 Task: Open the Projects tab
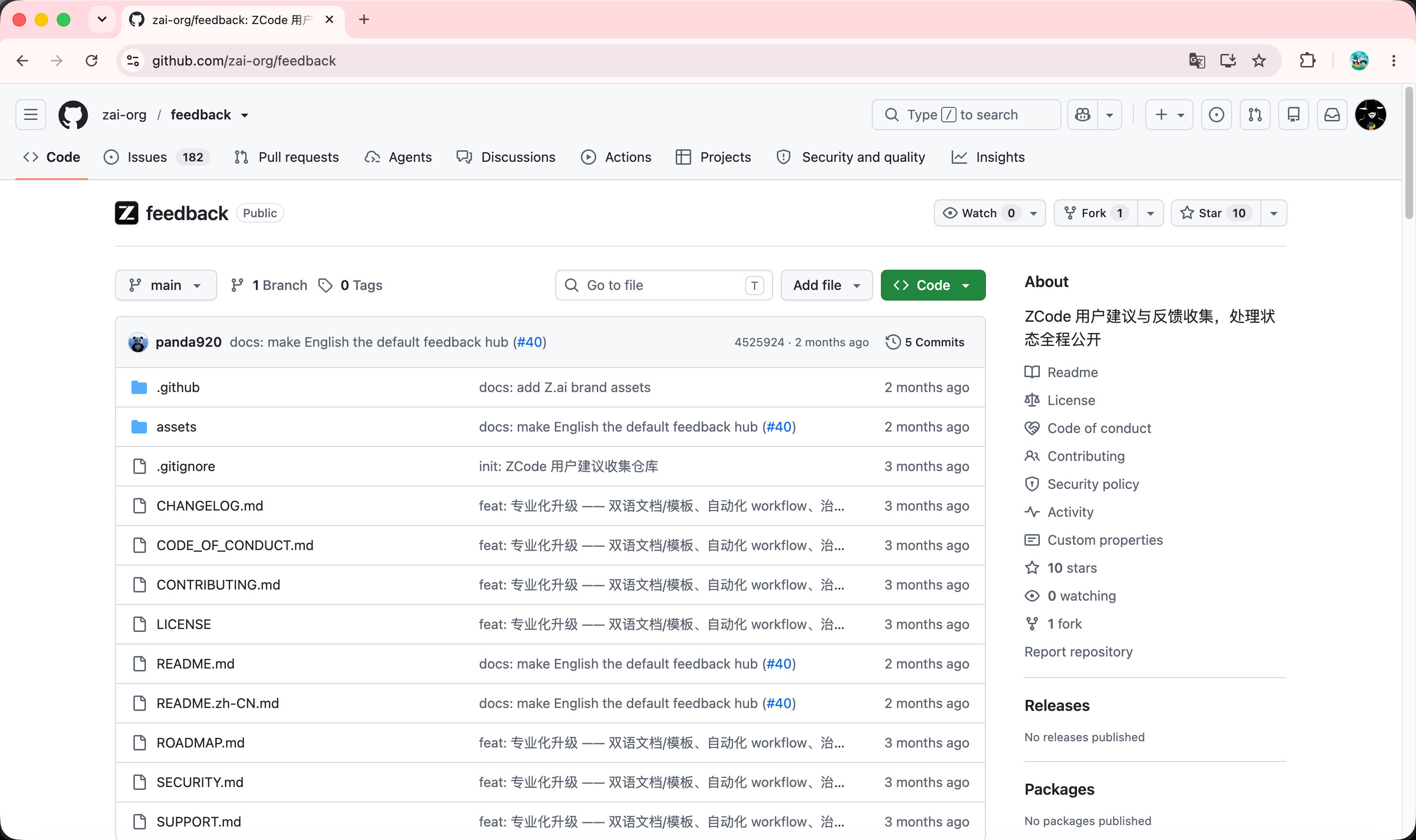[713, 157]
